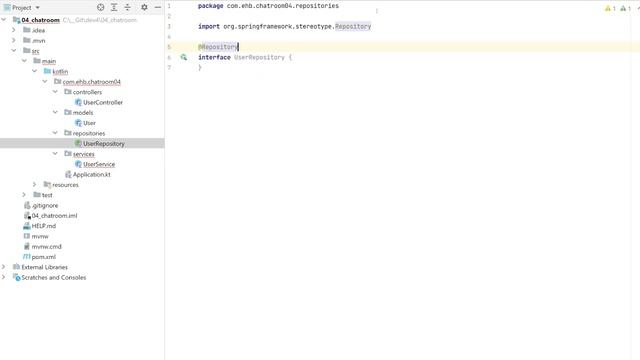The height and width of the screenshot is (360, 640).
Task: Click the HELP.md markdown file icon
Action: point(27,226)
